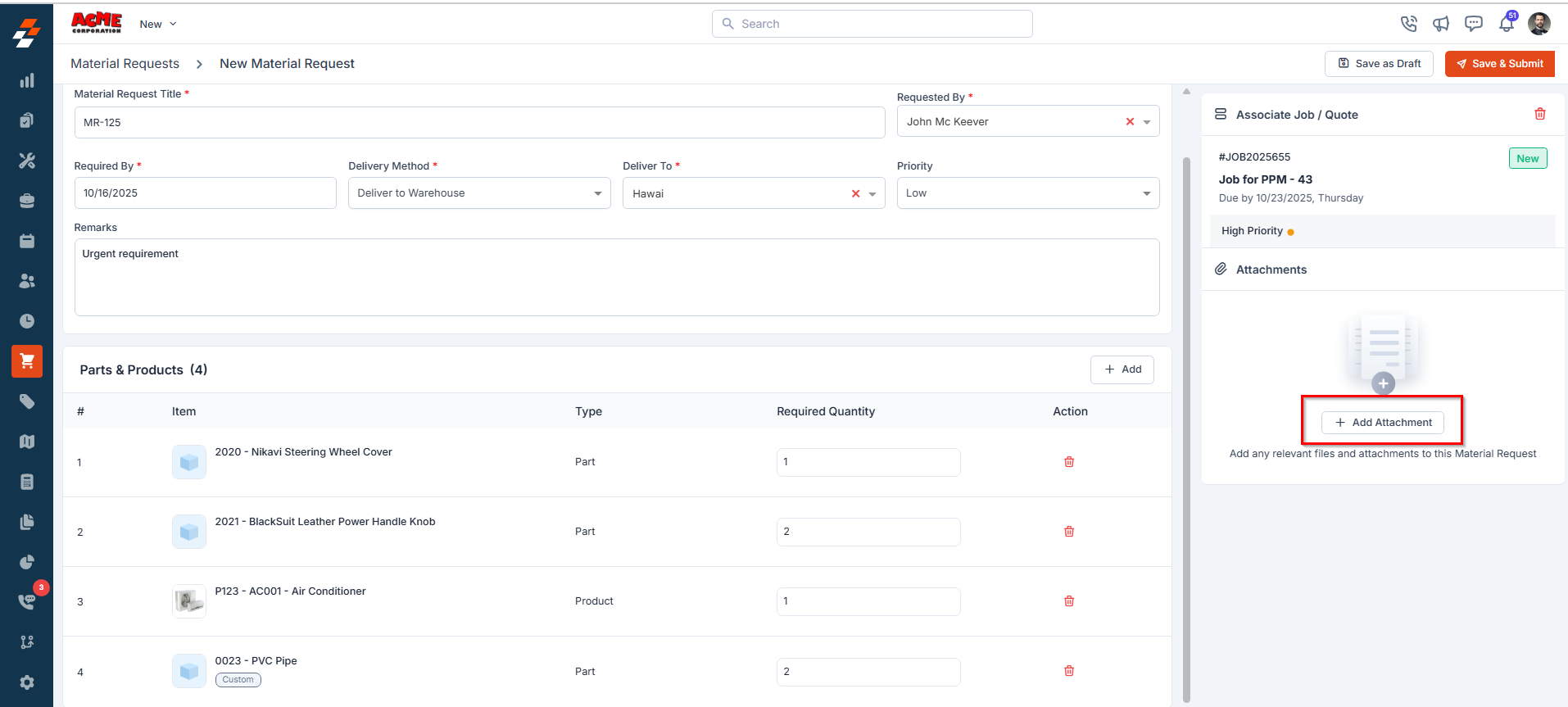
Task: Open the map sidebar icon
Action: pos(27,442)
